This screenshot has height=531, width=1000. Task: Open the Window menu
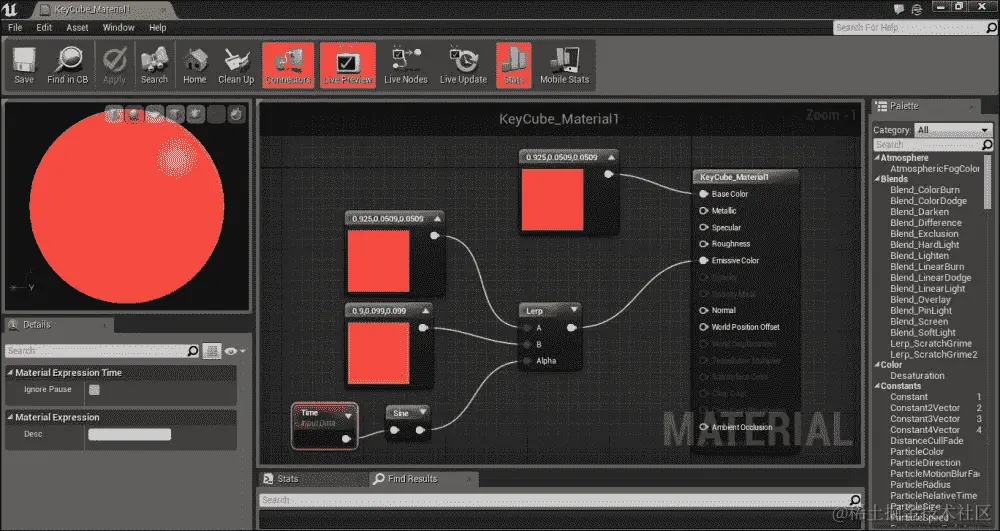click(x=119, y=27)
